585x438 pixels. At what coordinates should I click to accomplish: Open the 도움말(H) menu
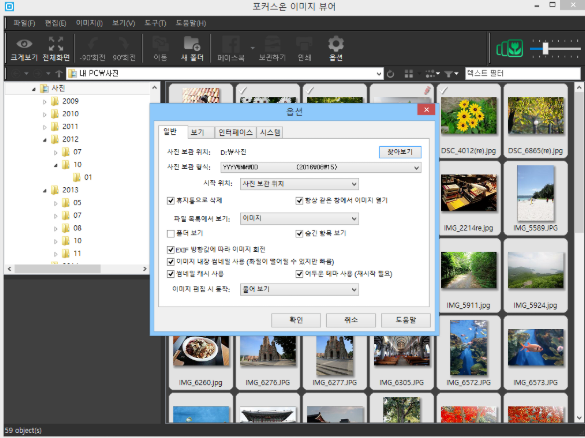coord(191,23)
